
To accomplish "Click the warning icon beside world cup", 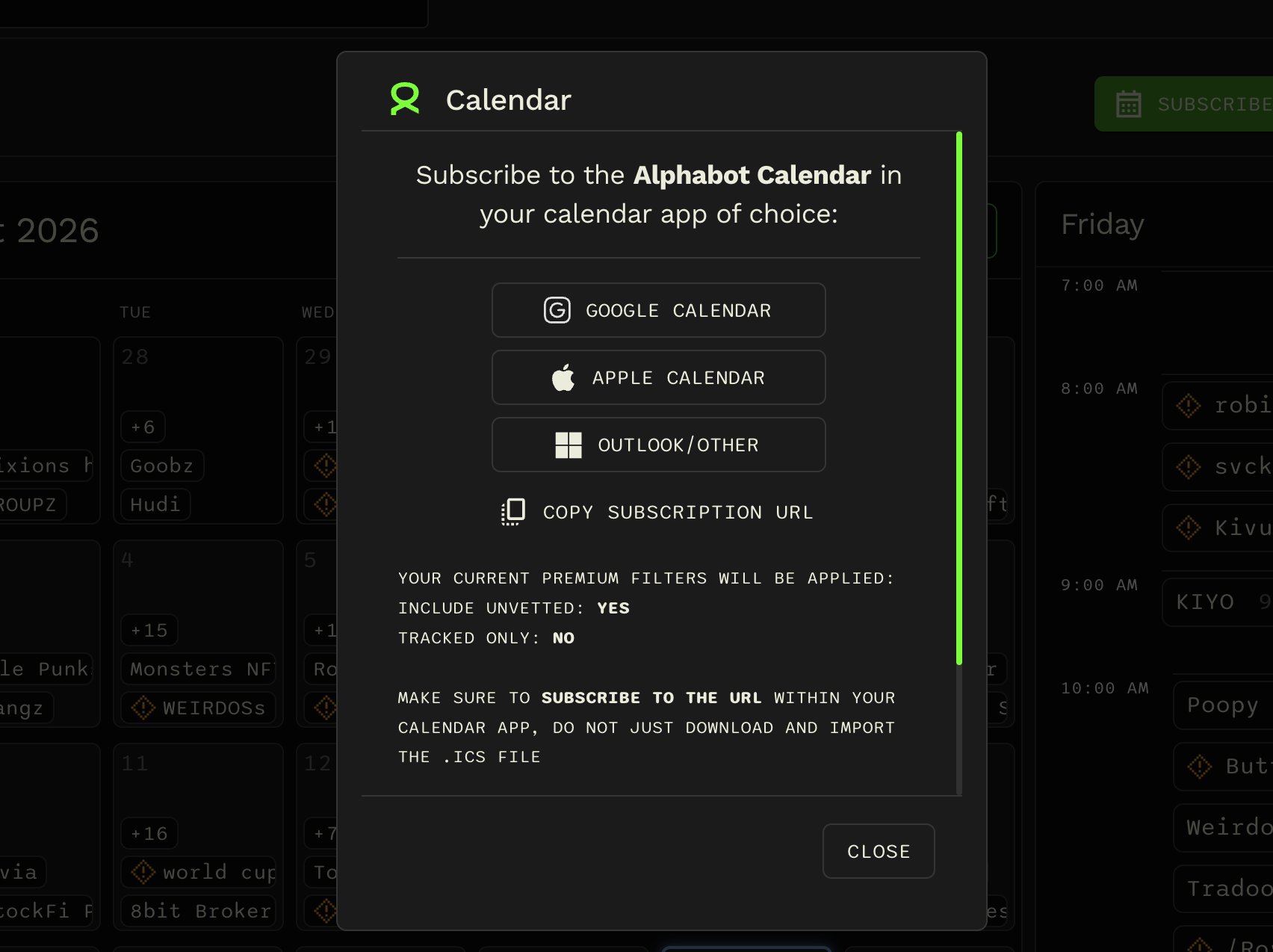I will (143, 872).
